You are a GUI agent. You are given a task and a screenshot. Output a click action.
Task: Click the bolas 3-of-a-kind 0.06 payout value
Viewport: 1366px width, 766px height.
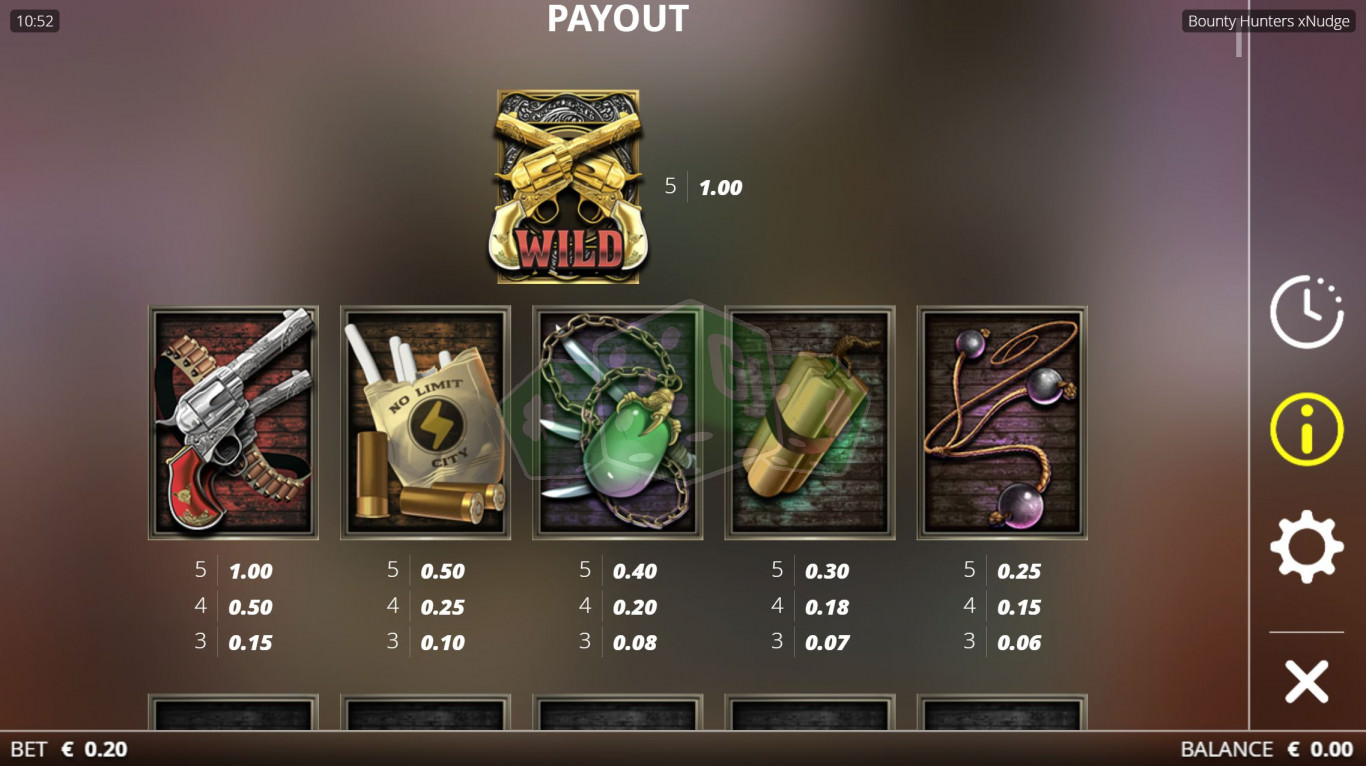[x=1019, y=644]
